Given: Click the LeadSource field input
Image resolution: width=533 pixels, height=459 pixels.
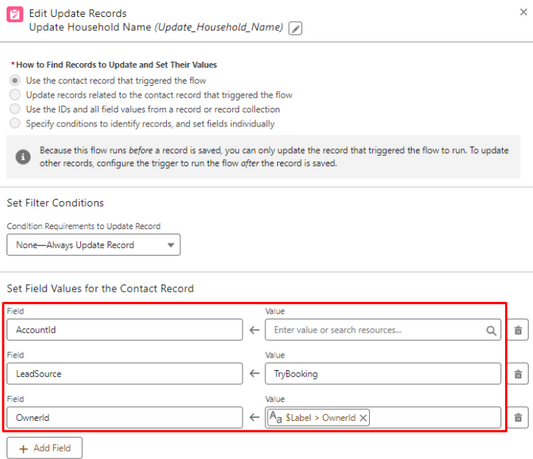Looking at the screenshot, I should 124,374.
